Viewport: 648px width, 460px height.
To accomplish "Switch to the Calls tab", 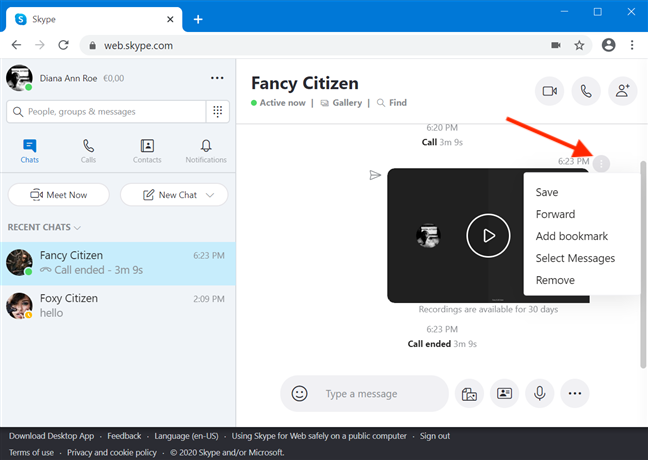I will pyautogui.click(x=88, y=151).
